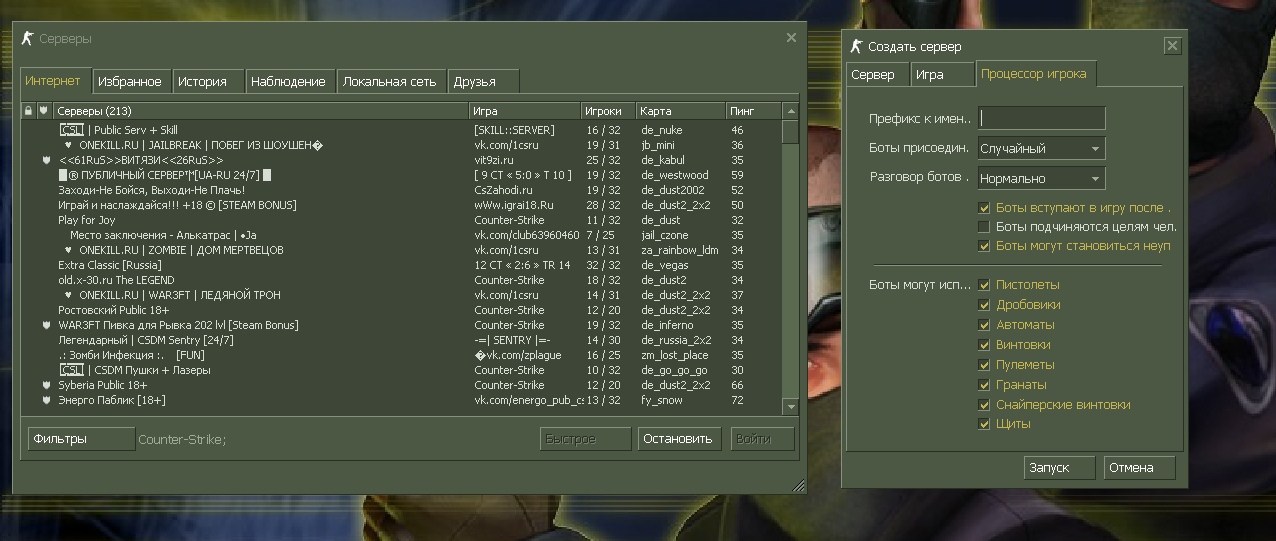Image resolution: width=1276 pixels, height=541 pixels.
Task: Toggle 'Боты могут становиться неуп' checkbox
Action: (x=984, y=245)
